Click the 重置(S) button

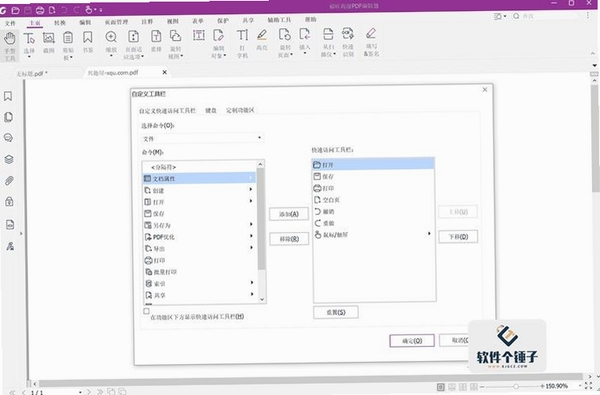[x=336, y=312]
